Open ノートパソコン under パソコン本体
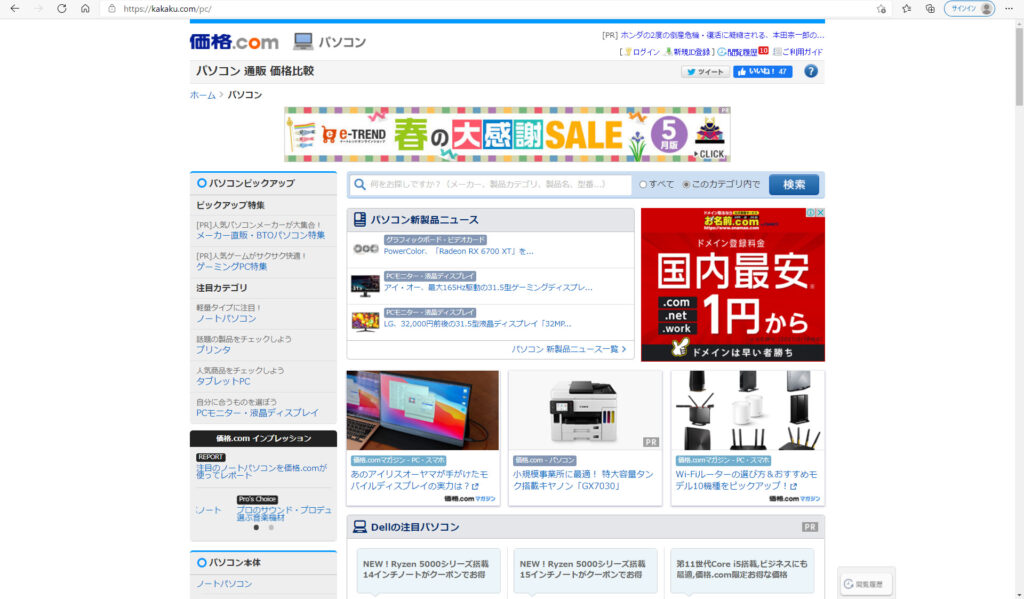1024x599 pixels. tap(224, 584)
